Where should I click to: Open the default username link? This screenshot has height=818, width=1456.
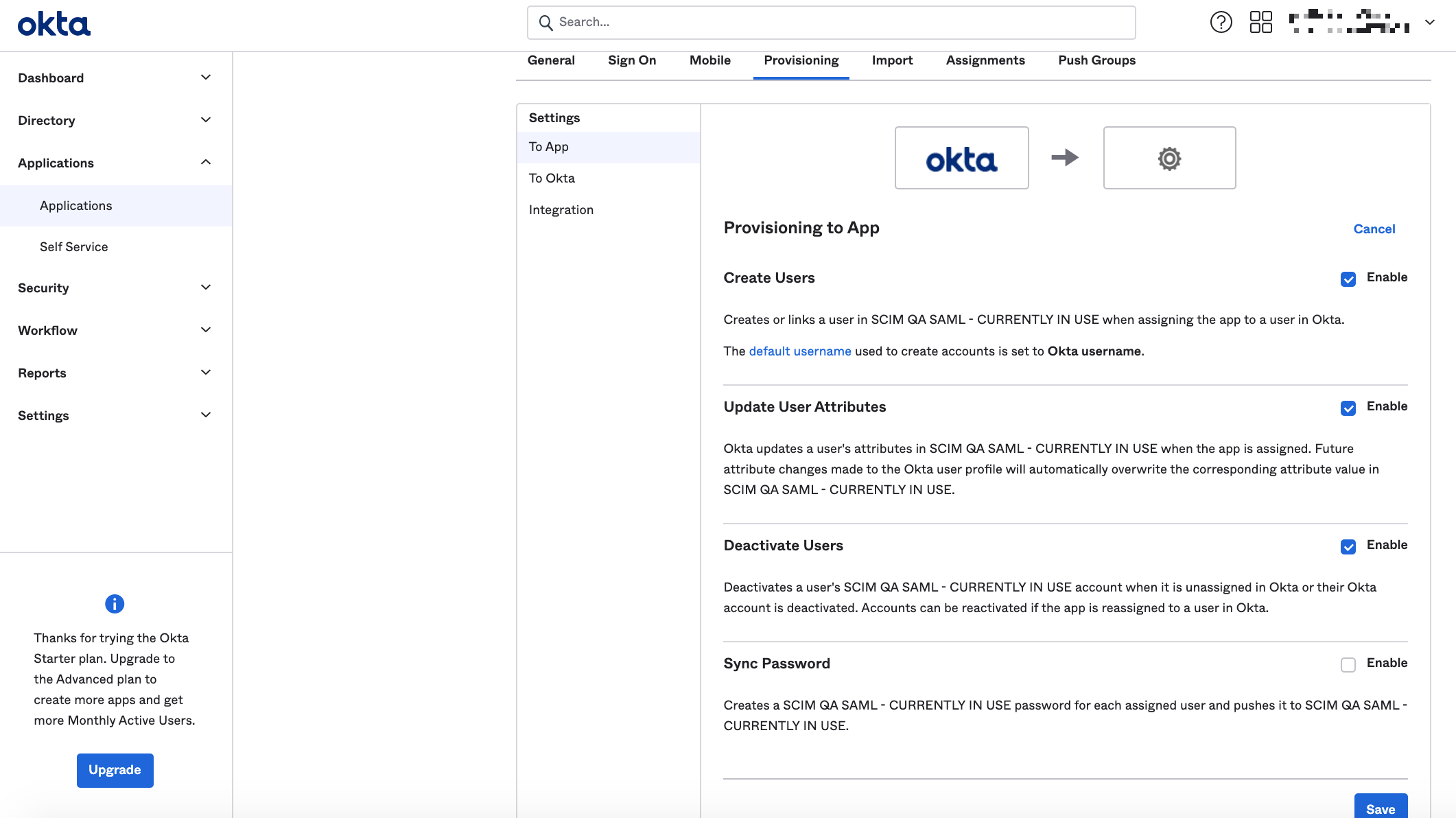799,351
